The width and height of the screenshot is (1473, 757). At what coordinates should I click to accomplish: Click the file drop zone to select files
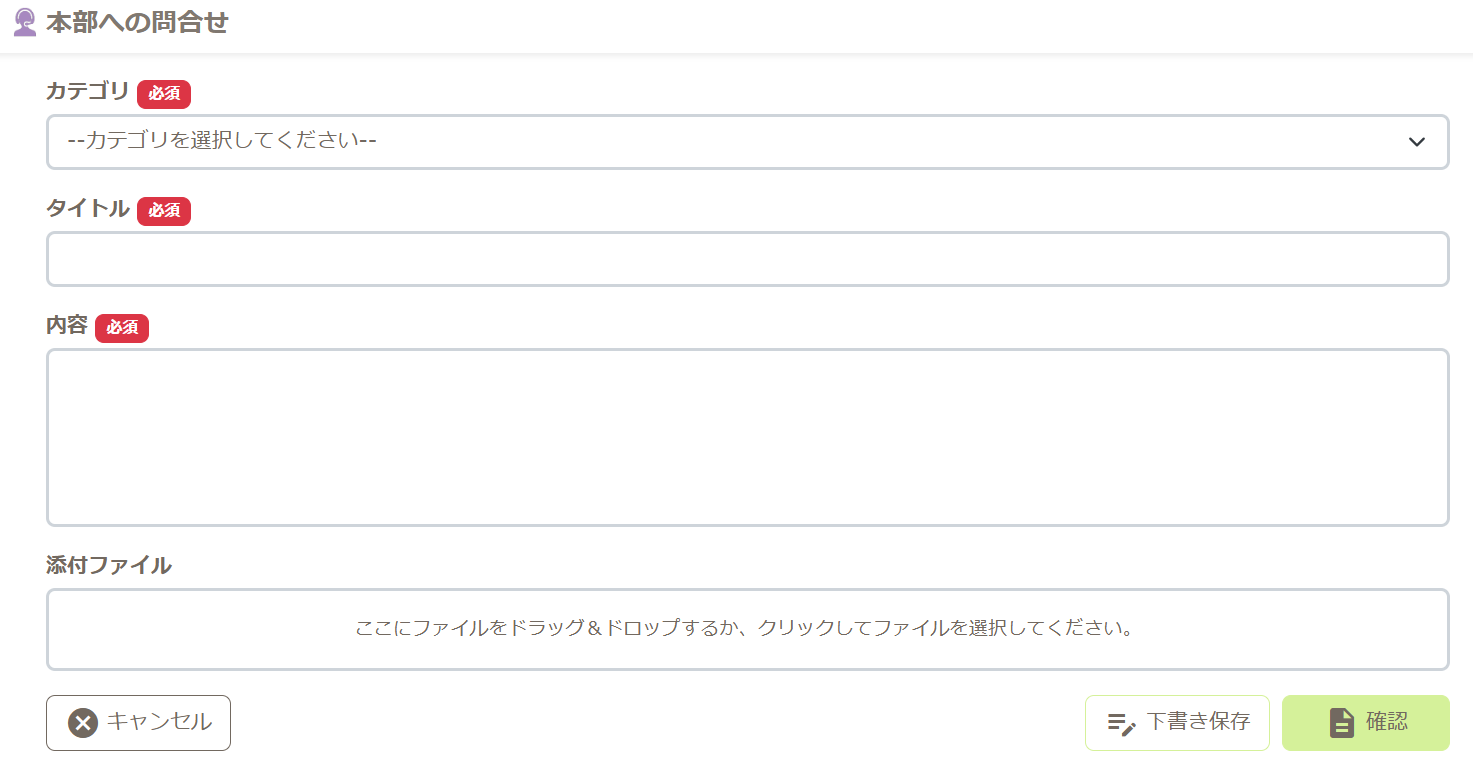pos(747,629)
